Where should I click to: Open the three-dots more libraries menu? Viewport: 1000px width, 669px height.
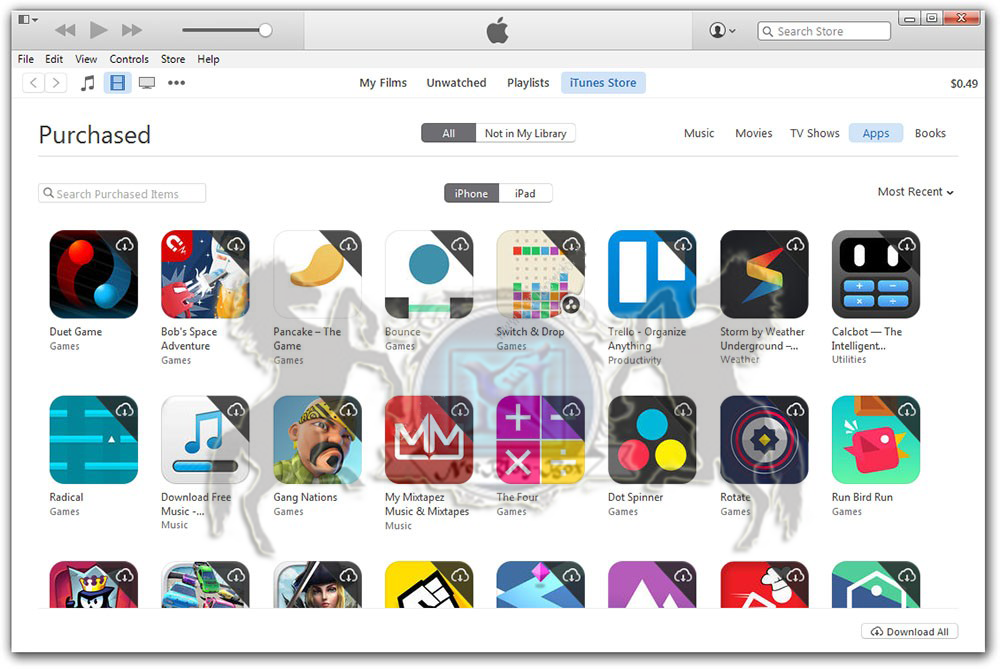pyautogui.click(x=177, y=83)
